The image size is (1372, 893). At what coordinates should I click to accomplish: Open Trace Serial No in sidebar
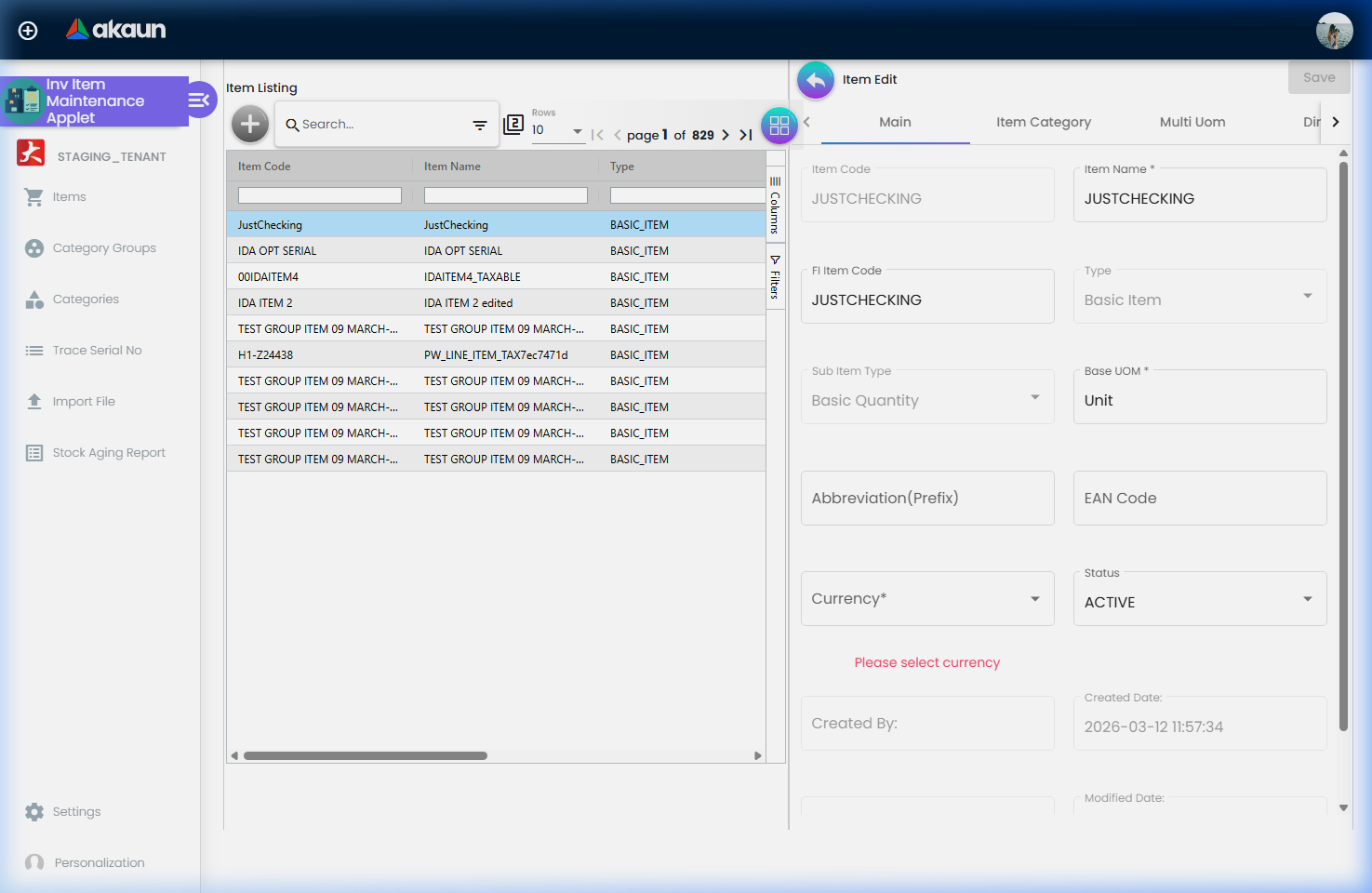coord(97,351)
